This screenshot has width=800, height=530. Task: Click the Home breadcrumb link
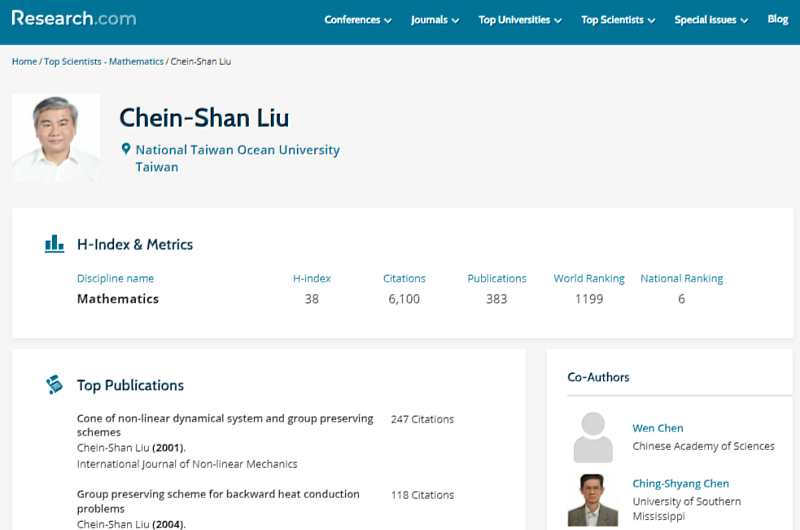tap(24, 61)
